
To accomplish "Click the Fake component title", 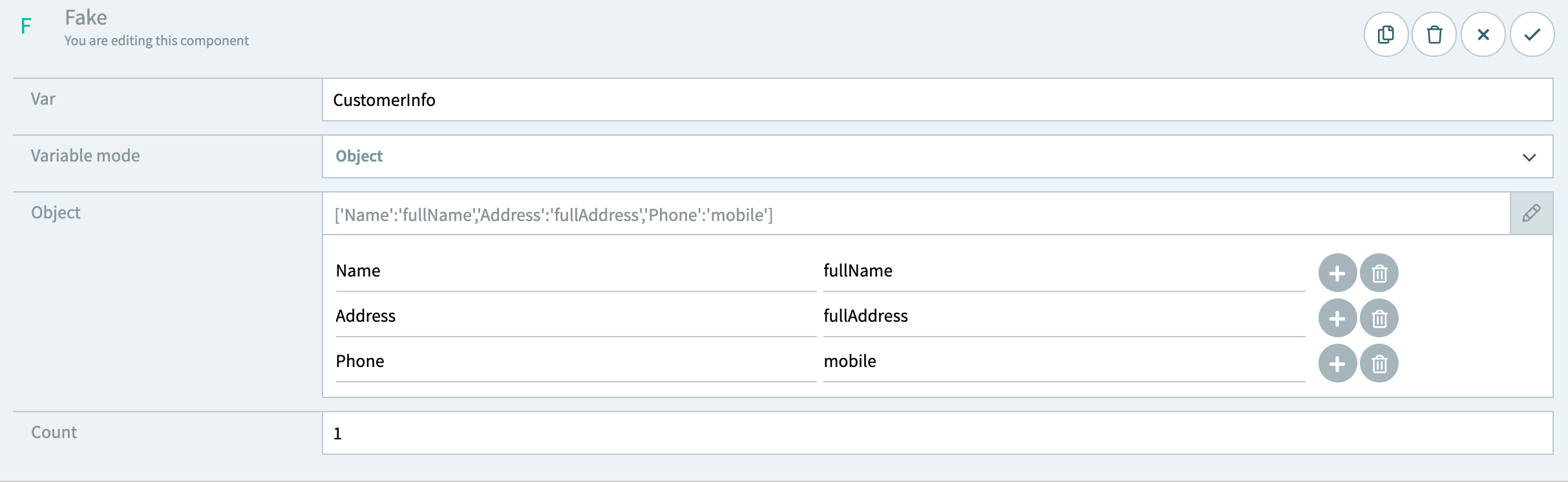I will [x=86, y=17].
